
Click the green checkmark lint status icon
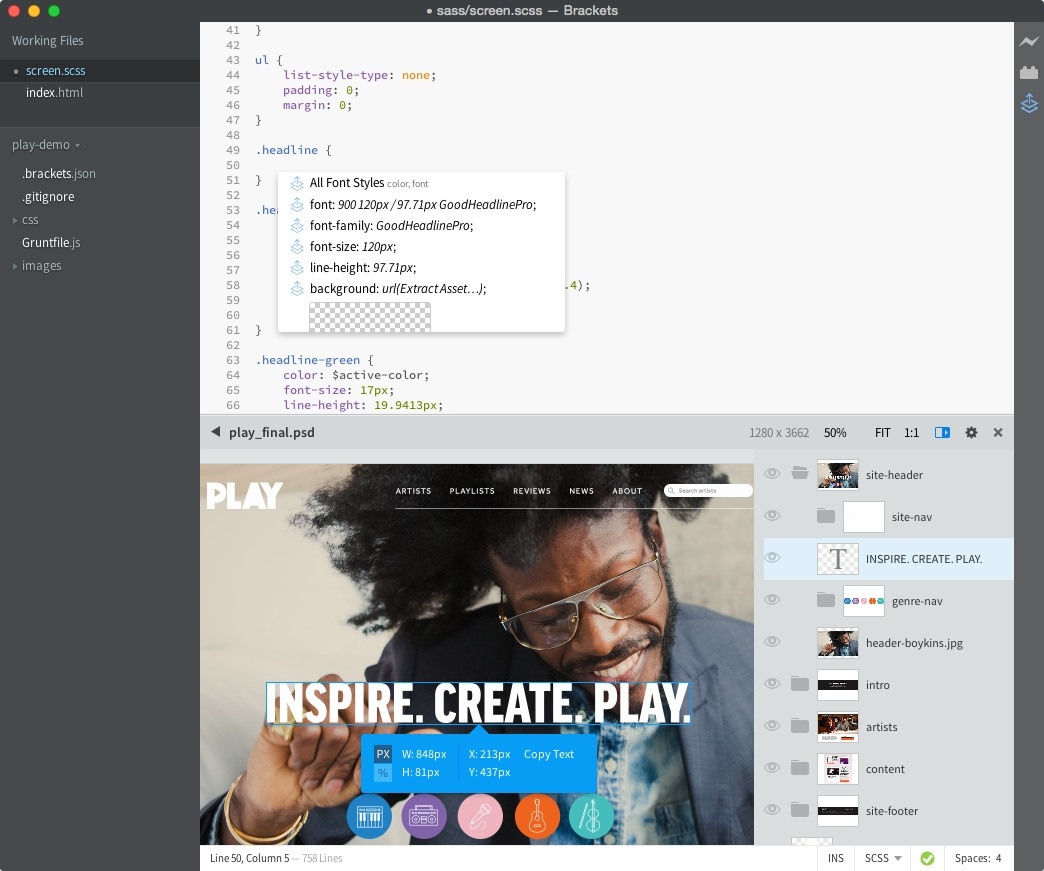(927, 858)
